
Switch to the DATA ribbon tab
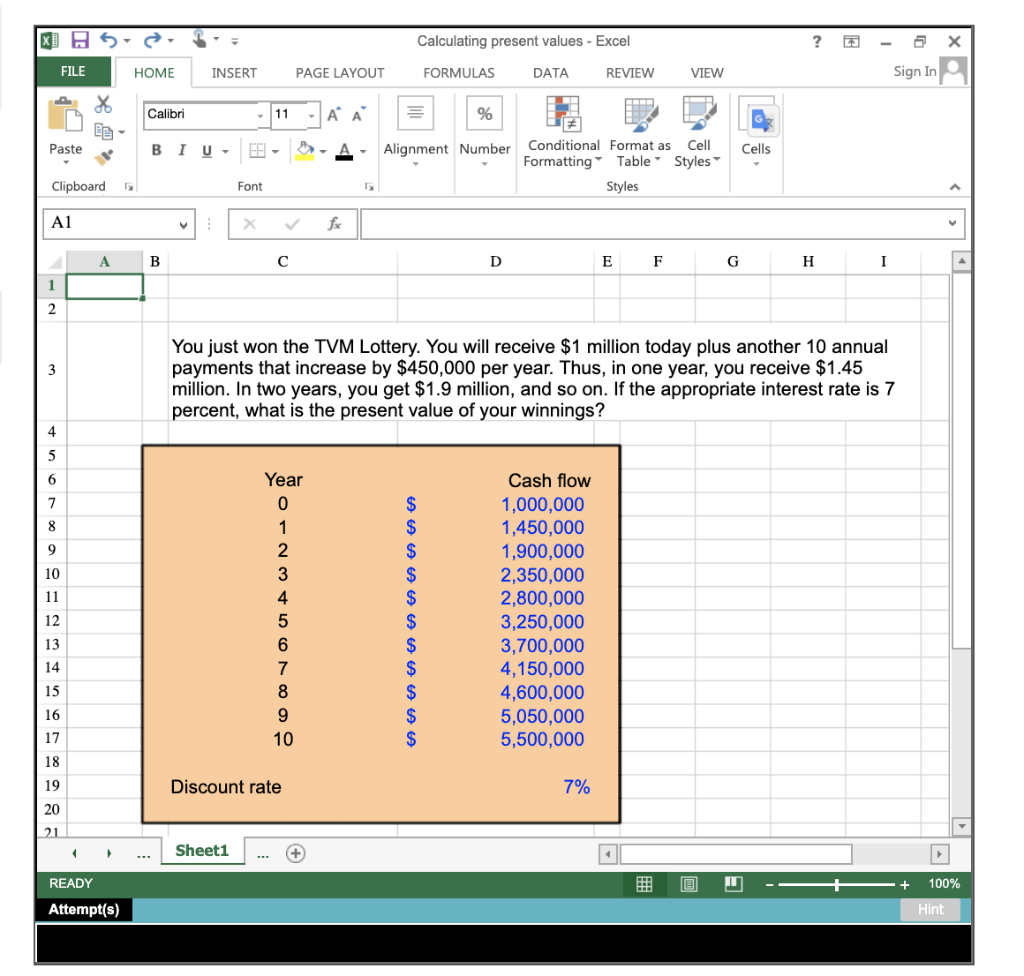(550, 72)
